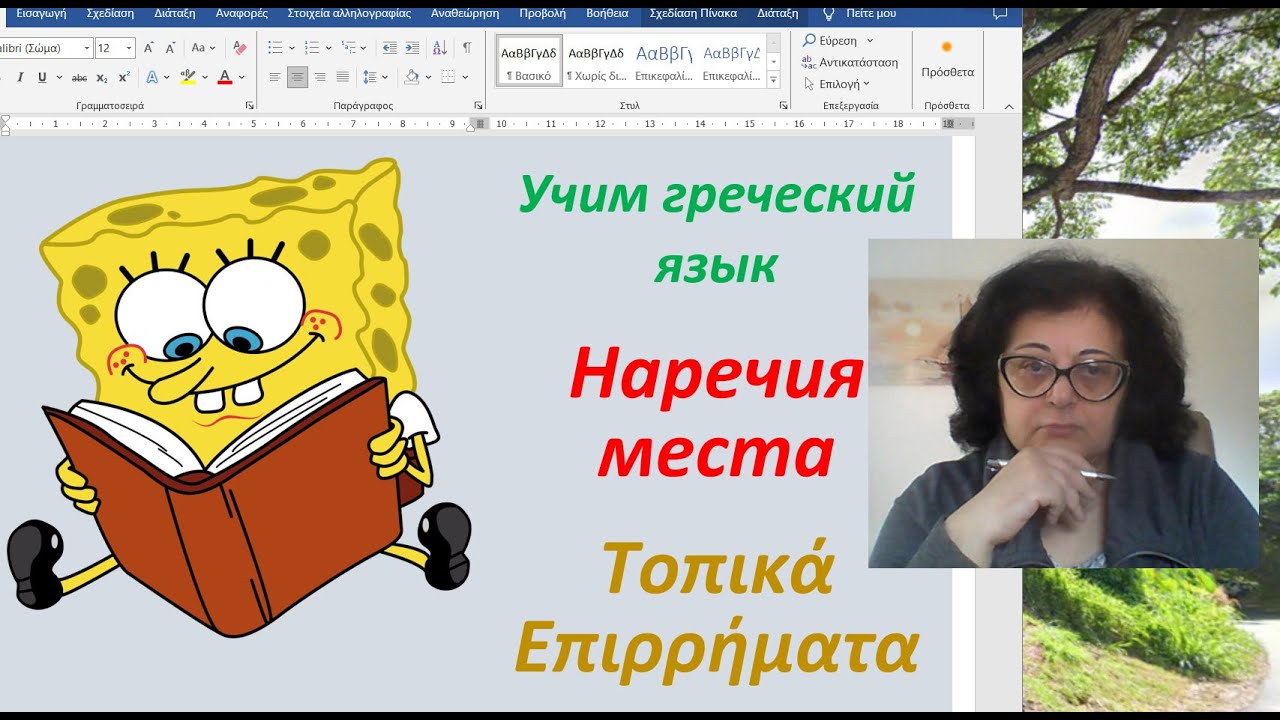1280x720 pixels.
Task: Toggle underline formatting
Action: pyautogui.click(x=42, y=77)
